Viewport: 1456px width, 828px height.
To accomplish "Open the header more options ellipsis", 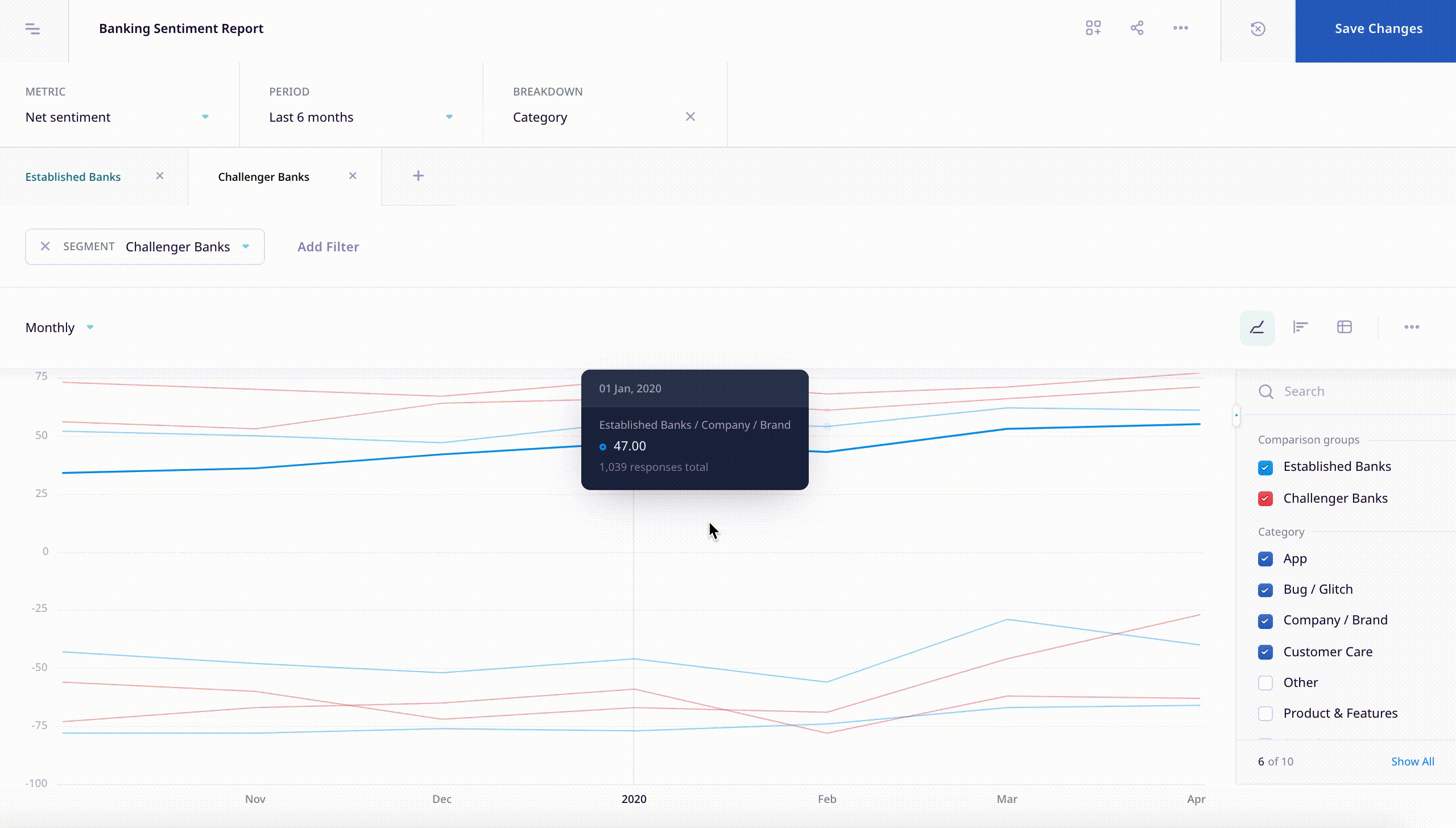I will (x=1181, y=28).
